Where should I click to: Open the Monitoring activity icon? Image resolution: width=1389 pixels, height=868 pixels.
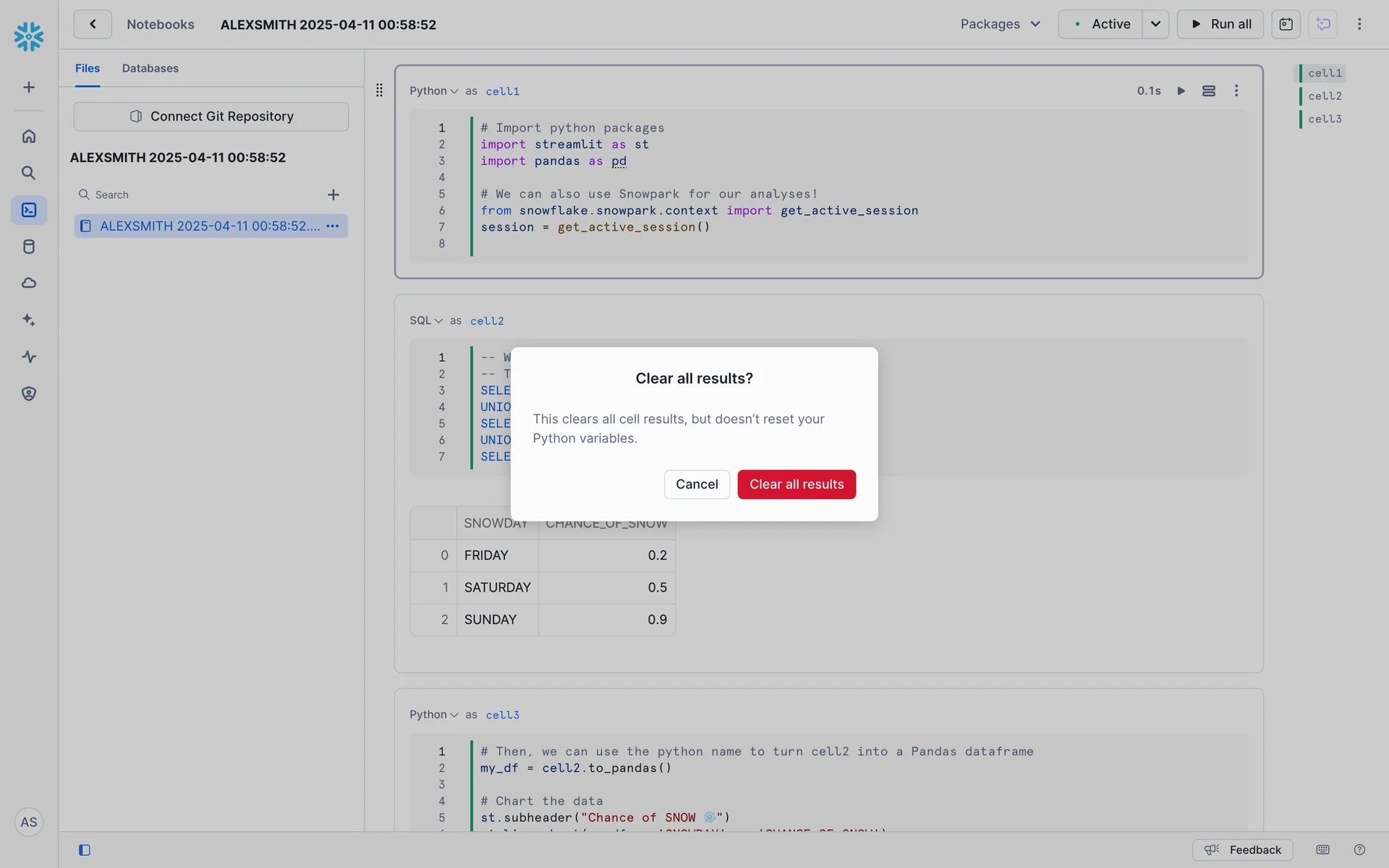pos(29,357)
